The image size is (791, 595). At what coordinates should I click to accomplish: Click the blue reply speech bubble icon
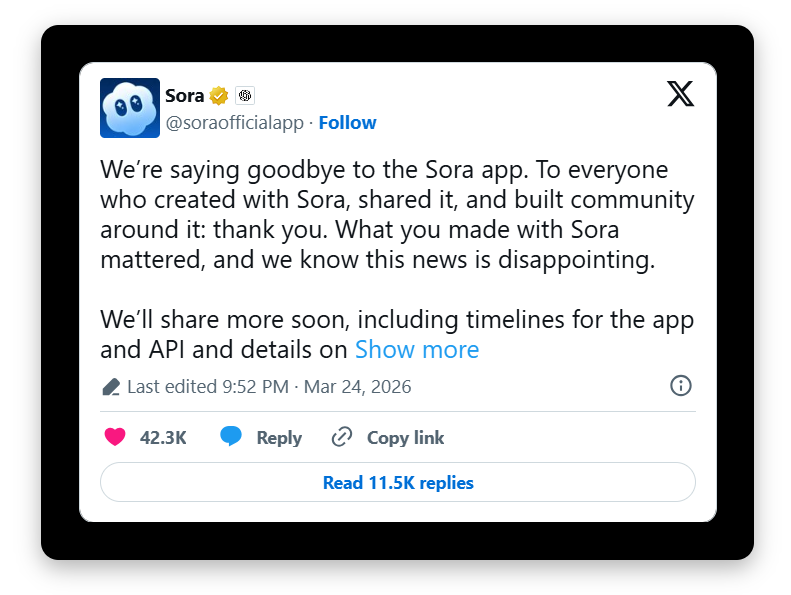[231, 437]
